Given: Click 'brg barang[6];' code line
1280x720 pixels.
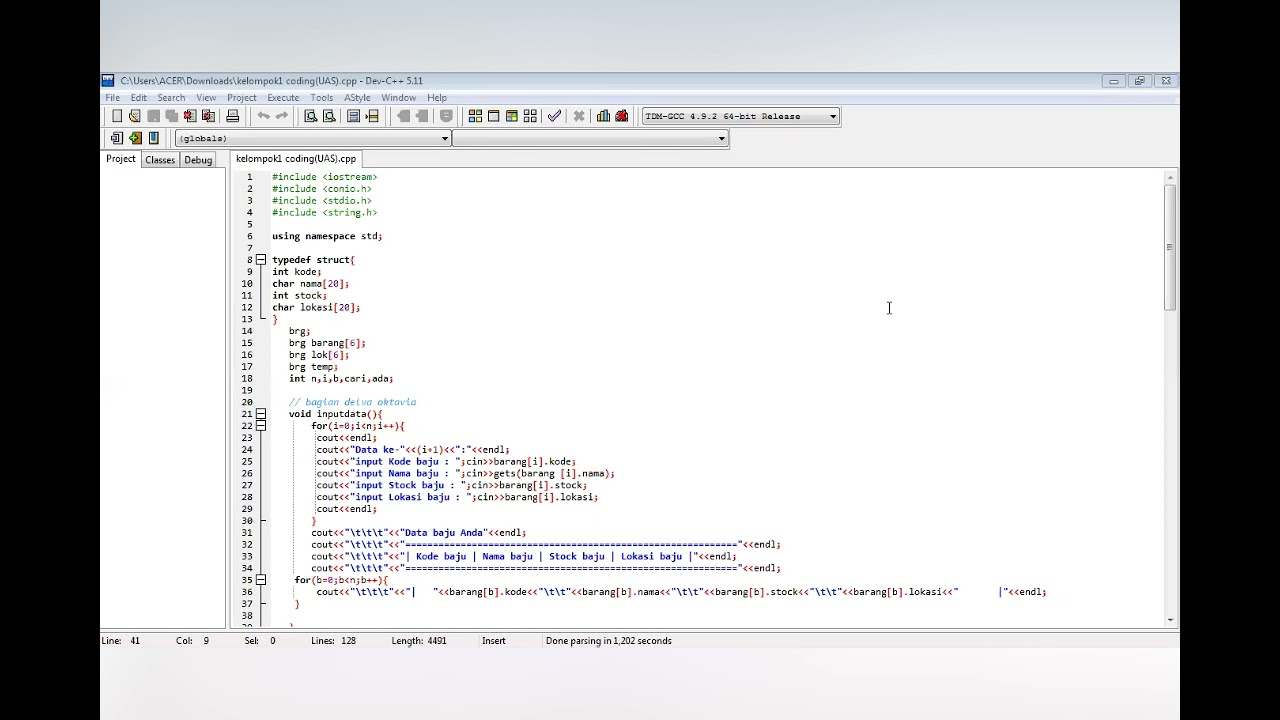Looking at the screenshot, I should pos(327,343).
